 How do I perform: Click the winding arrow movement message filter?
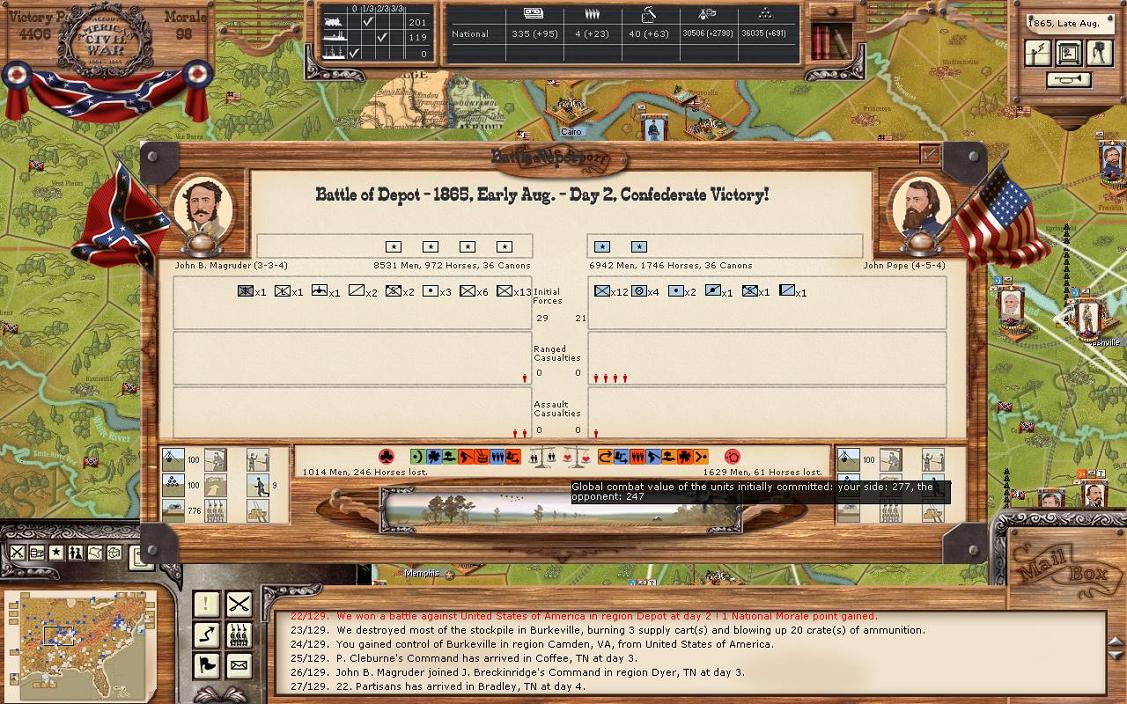pos(206,634)
